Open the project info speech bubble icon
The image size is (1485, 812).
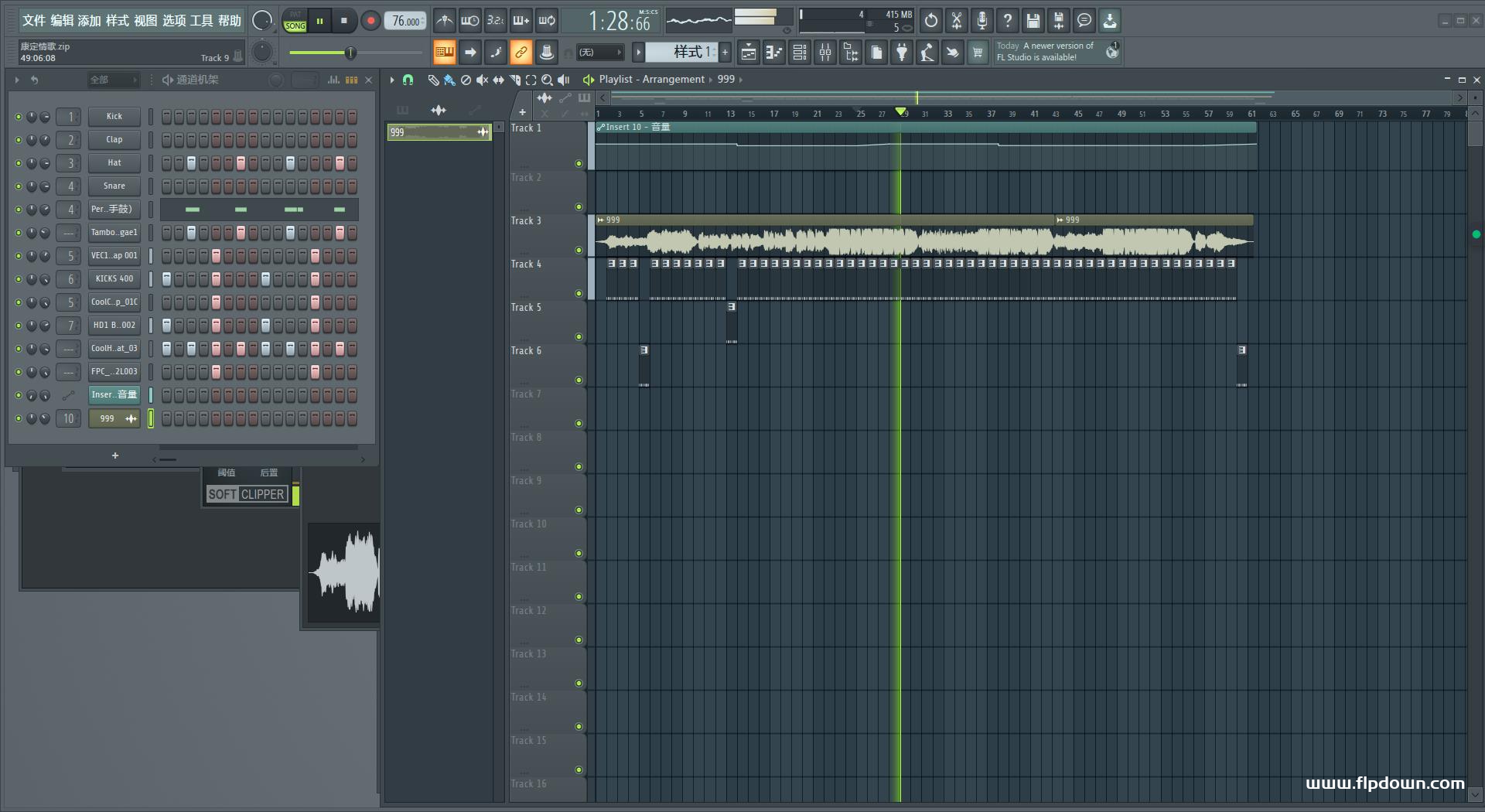(1084, 21)
